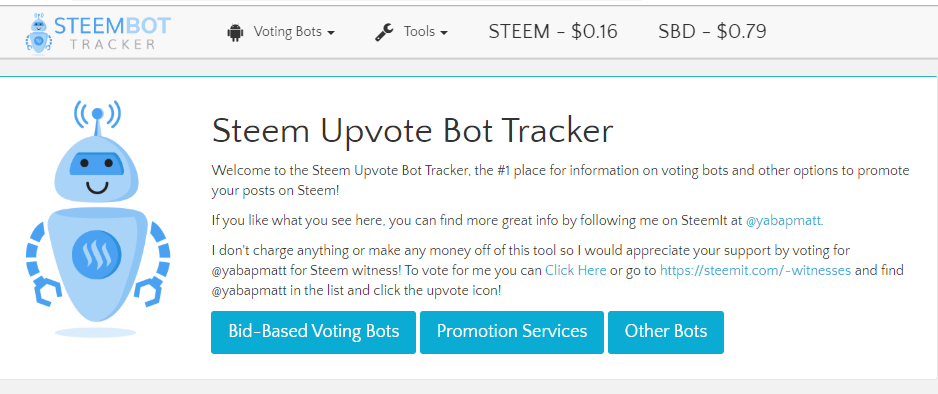This screenshot has width=938, height=394.
Task: Go to Promotion Services
Action: coord(512,332)
